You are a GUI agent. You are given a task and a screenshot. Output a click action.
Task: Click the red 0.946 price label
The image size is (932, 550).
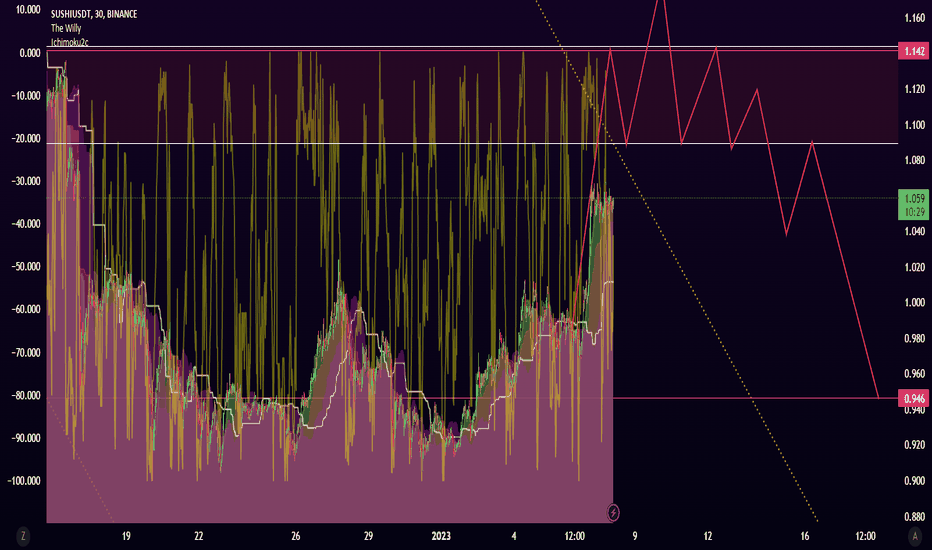point(914,398)
